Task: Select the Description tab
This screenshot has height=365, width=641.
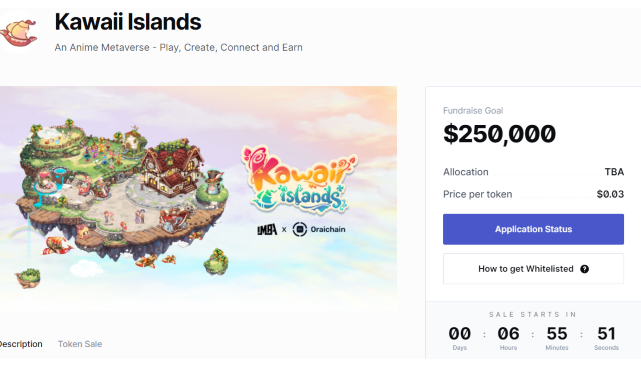Action: (x=21, y=344)
